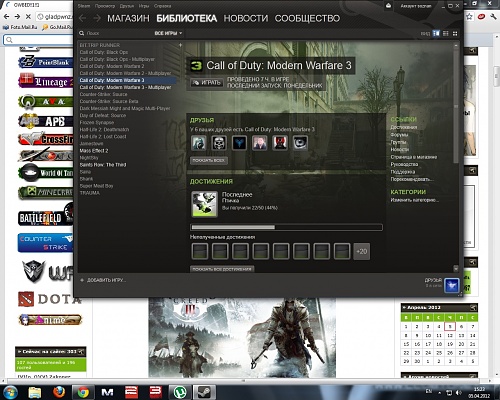500x400 pixels.
Task: Open the friends list avatar icon
Action: 452,285
